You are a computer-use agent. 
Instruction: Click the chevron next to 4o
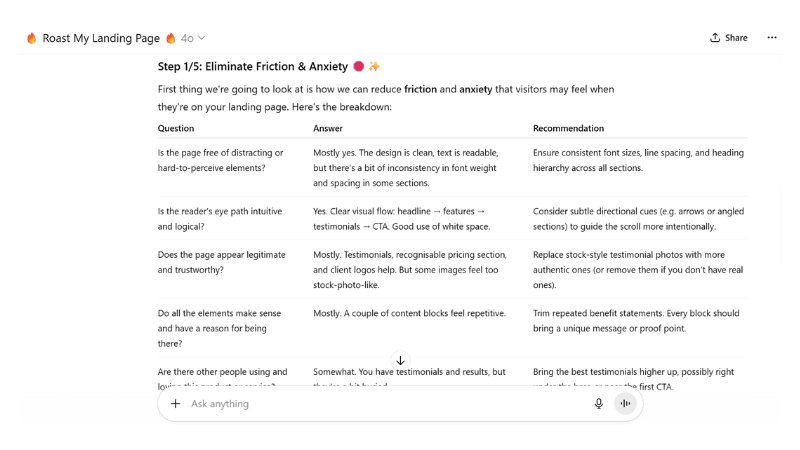coord(202,38)
